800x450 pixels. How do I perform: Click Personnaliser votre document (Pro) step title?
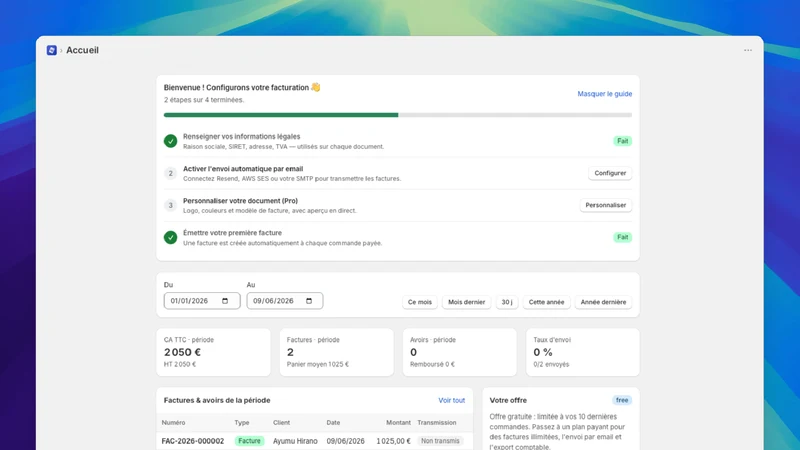pos(240,201)
